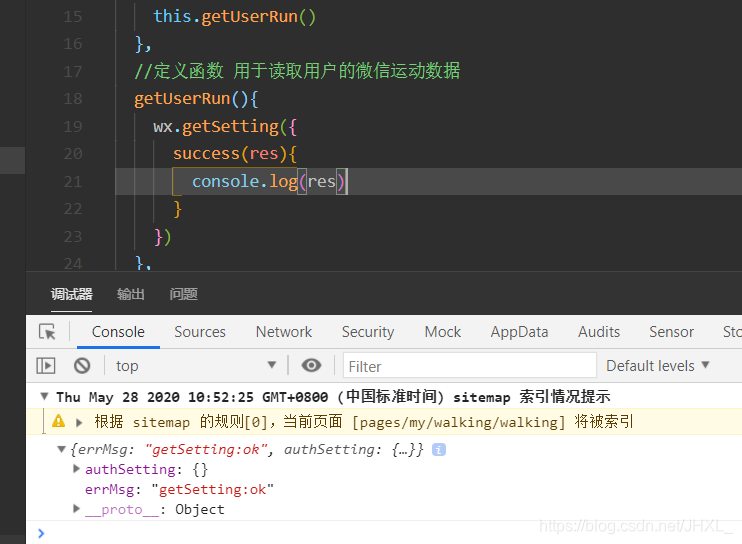Open the AppData tab
The height and width of the screenshot is (544, 742).
(x=519, y=332)
